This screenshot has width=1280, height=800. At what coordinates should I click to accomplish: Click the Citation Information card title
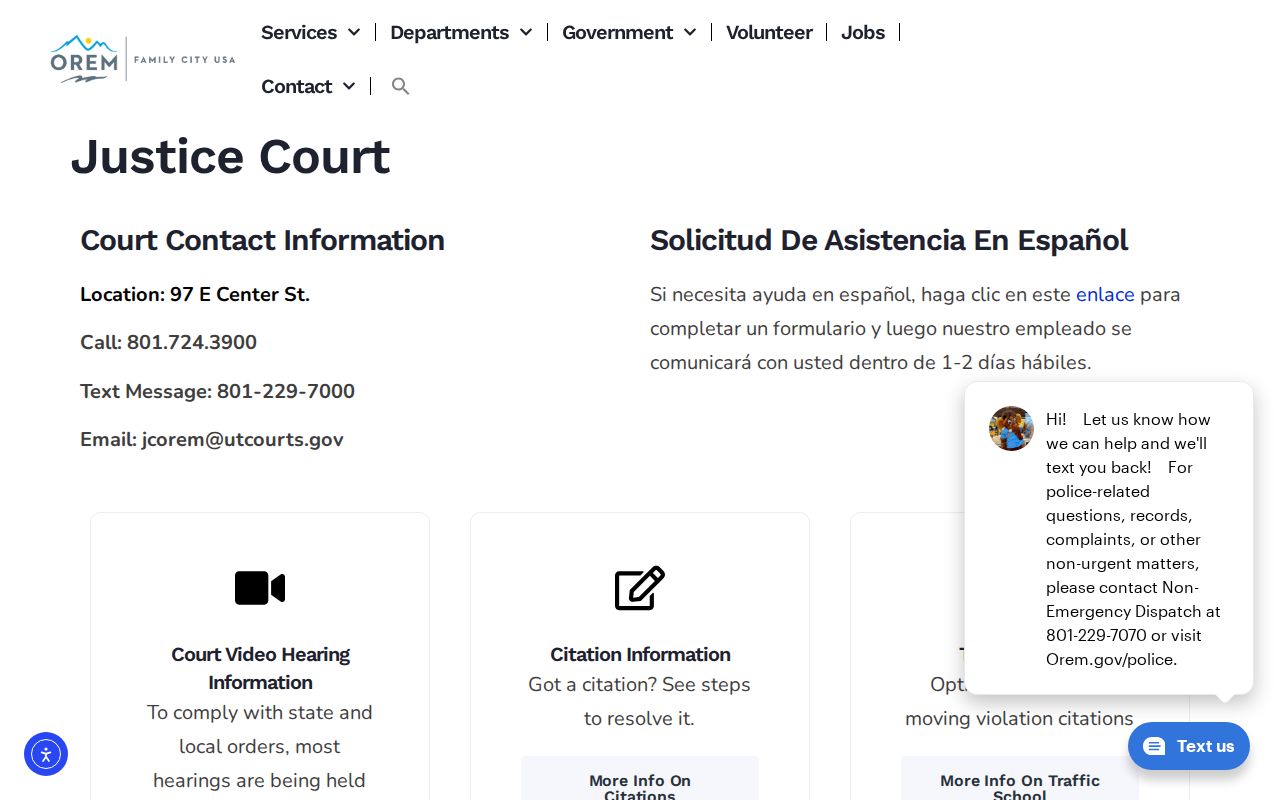click(640, 654)
